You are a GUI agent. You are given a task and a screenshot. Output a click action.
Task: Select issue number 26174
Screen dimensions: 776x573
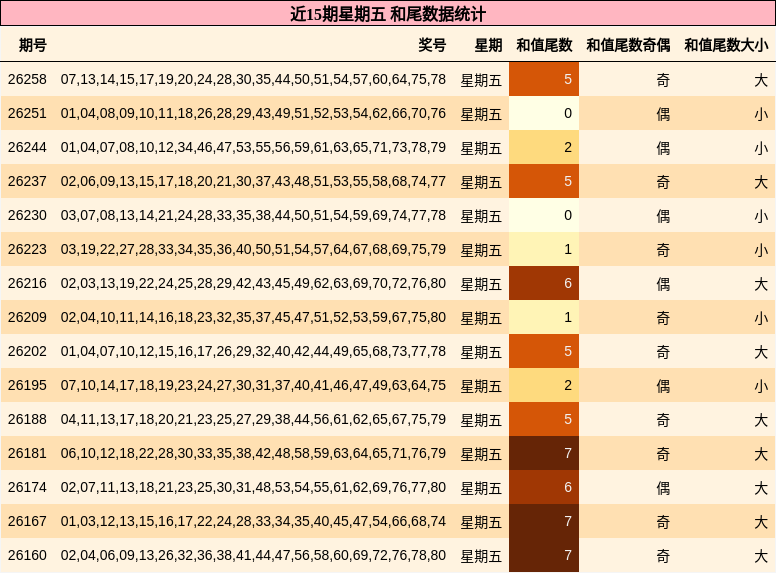tap(27, 487)
